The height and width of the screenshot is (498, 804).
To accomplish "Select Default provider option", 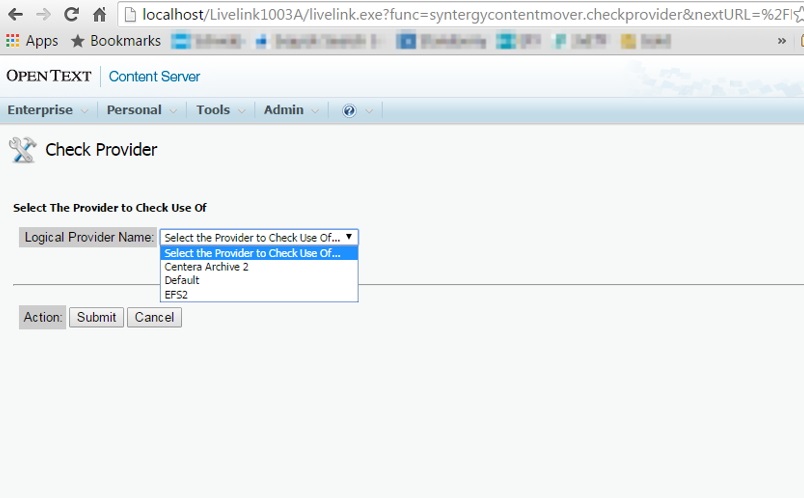I will click(182, 281).
